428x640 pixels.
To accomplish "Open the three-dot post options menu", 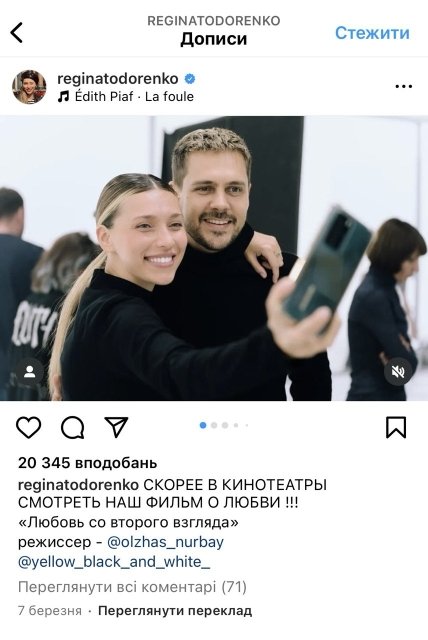I will click(x=404, y=86).
